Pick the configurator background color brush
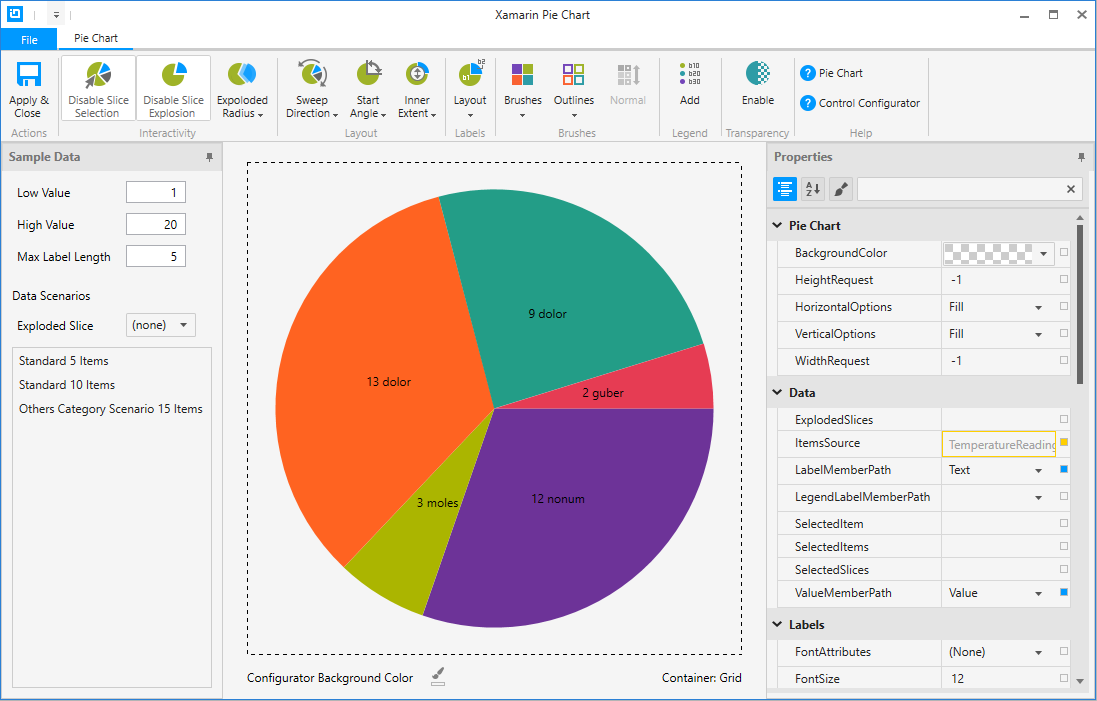This screenshot has height=701, width=1097. 438,677
